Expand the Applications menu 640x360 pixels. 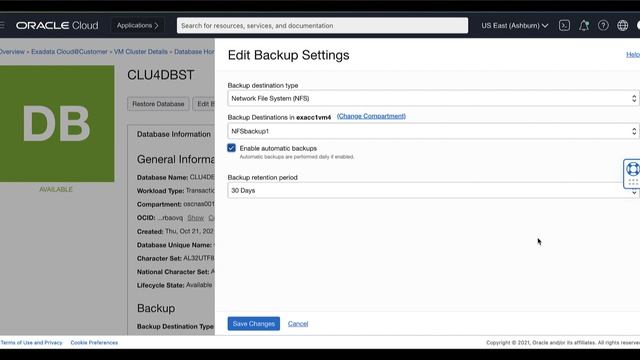pyautogui.click(x=138, y=25)
